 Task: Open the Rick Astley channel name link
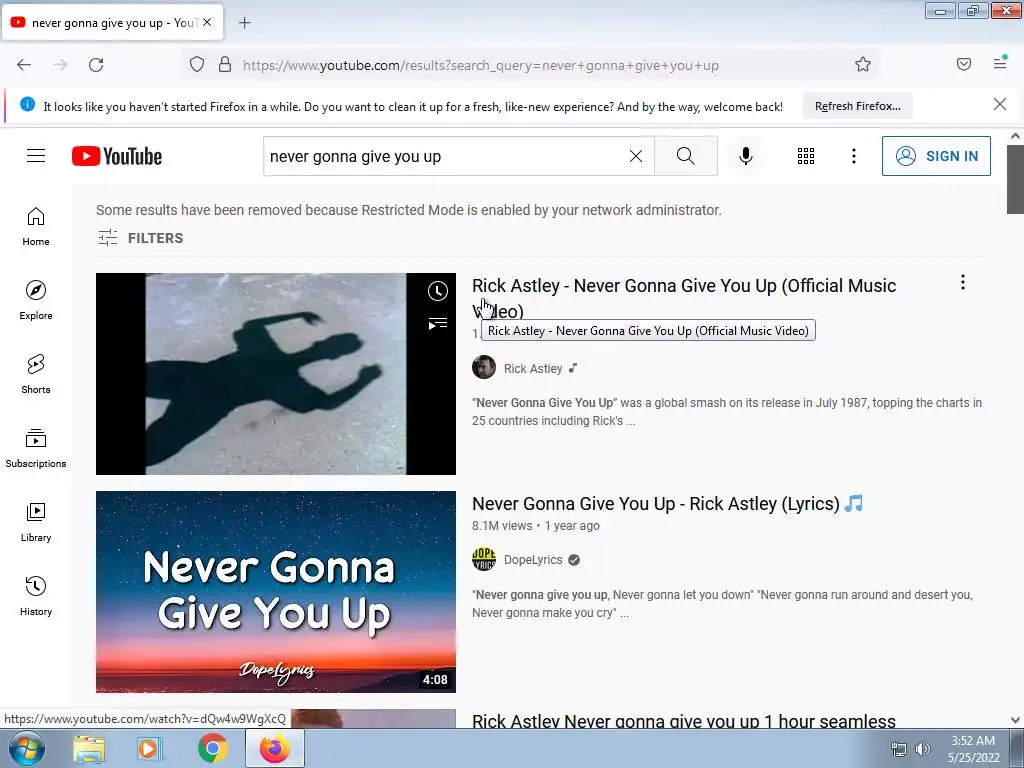pyautogui.click(x=533, y=368)
